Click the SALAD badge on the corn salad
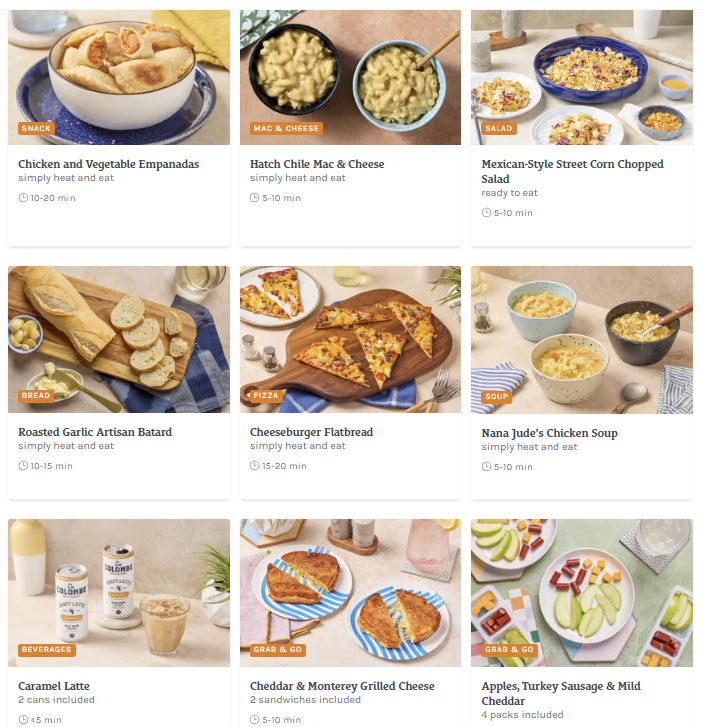Image resolution: width=704 pixels, height=727 pixels. coord(499,128)
